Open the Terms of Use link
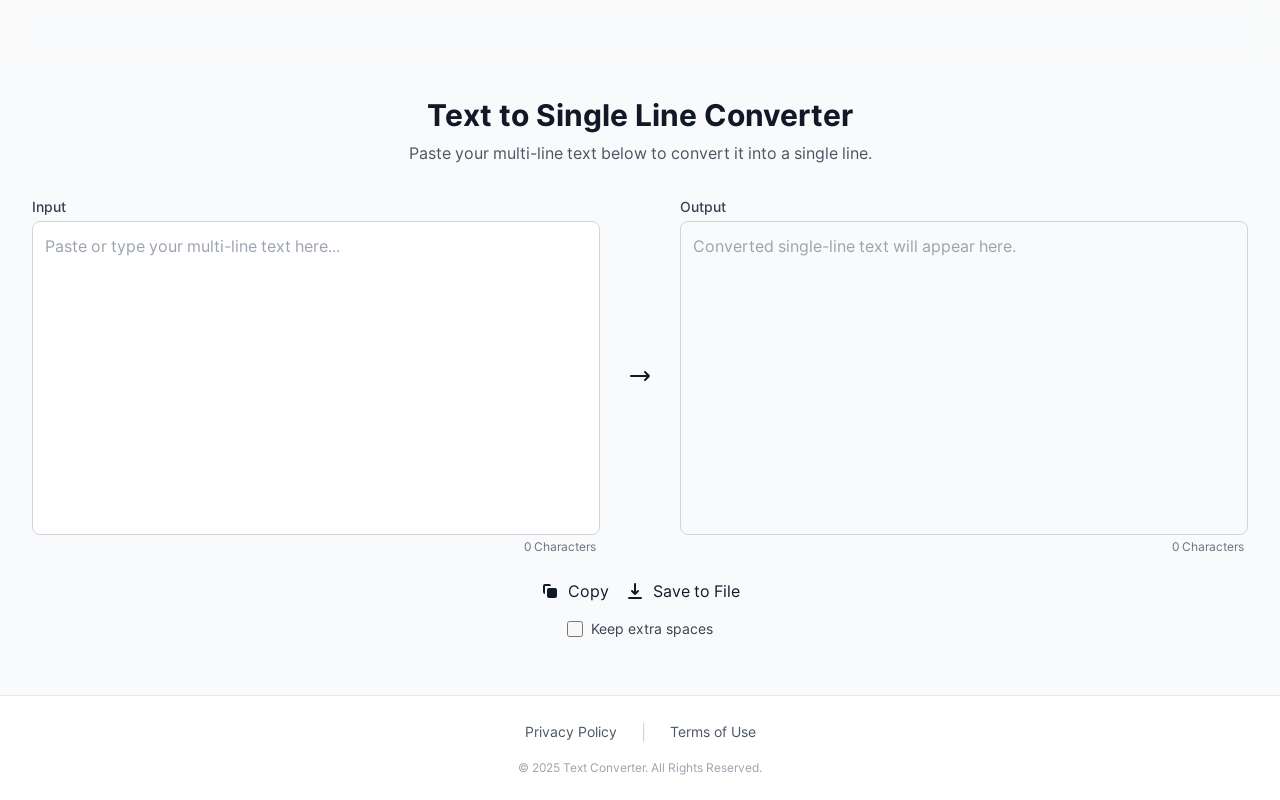 [713, 732]
